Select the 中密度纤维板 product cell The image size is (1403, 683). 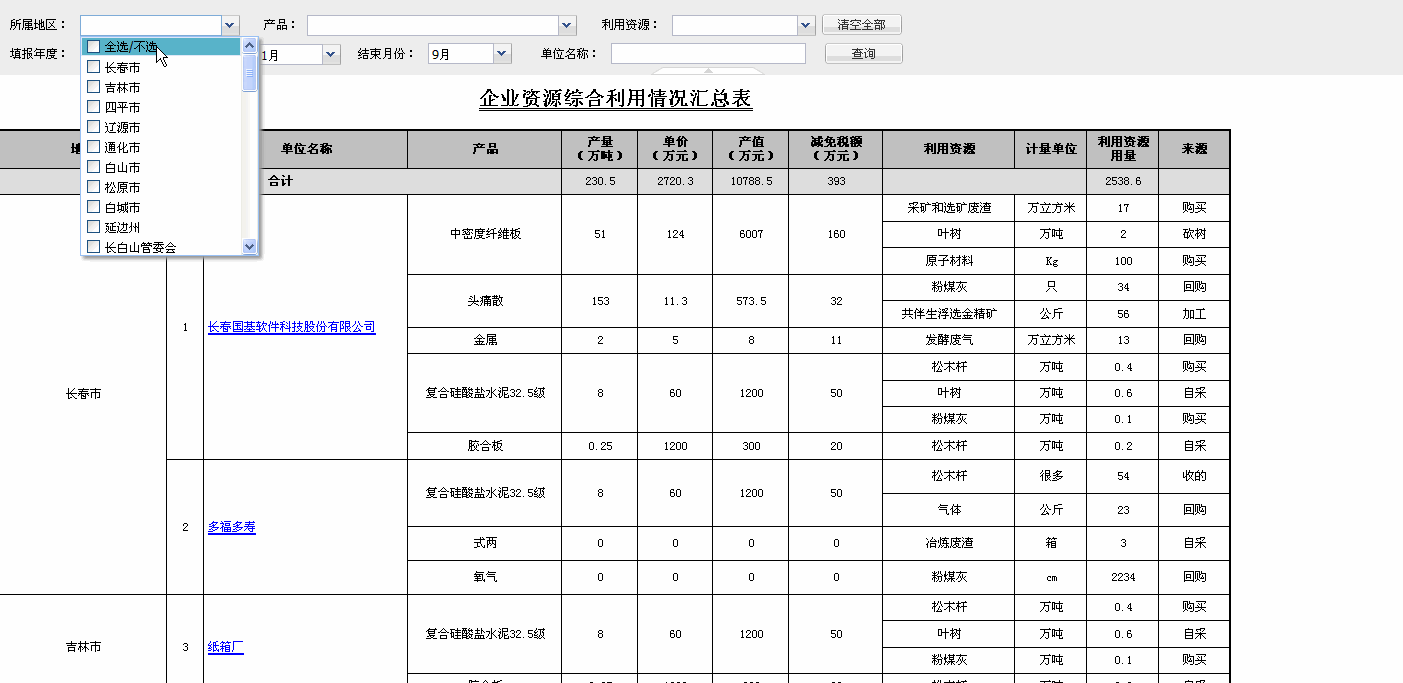click(485, 234)
